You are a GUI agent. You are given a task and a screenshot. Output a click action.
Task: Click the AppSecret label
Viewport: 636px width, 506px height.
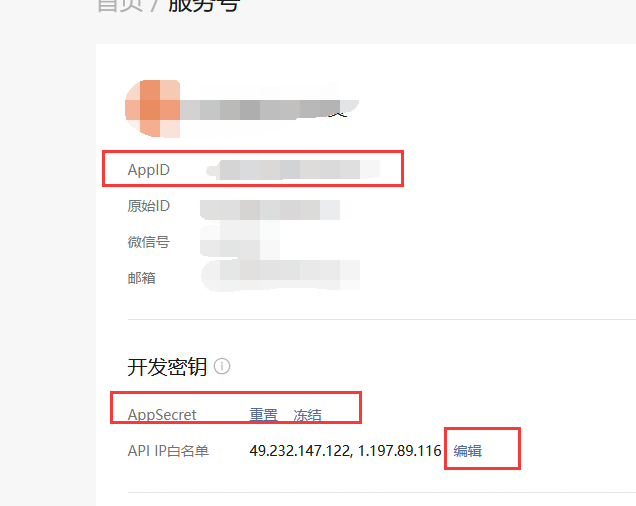(x=162, y=415)
